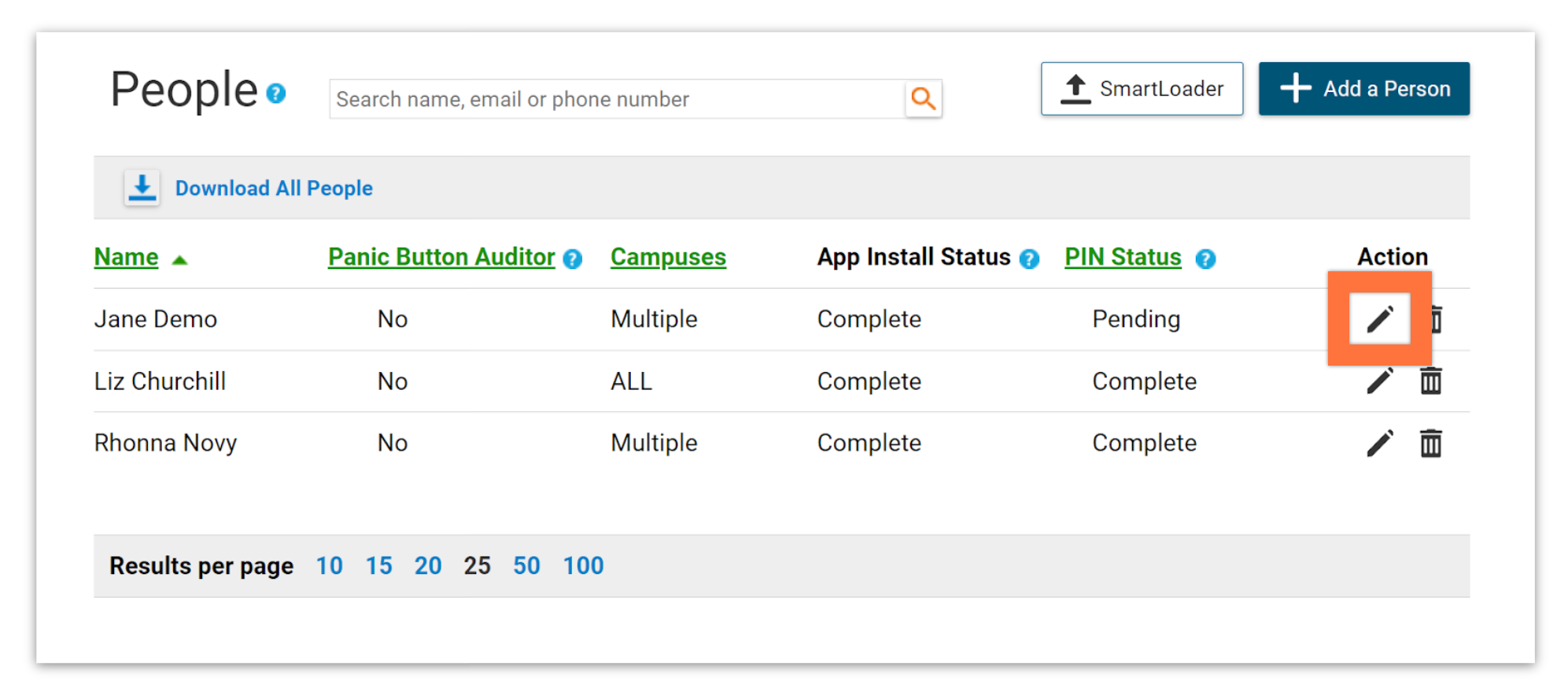Click the orange search magnifier icon
The height and width of the screenshot is (692, 1568).
(923, 98)
